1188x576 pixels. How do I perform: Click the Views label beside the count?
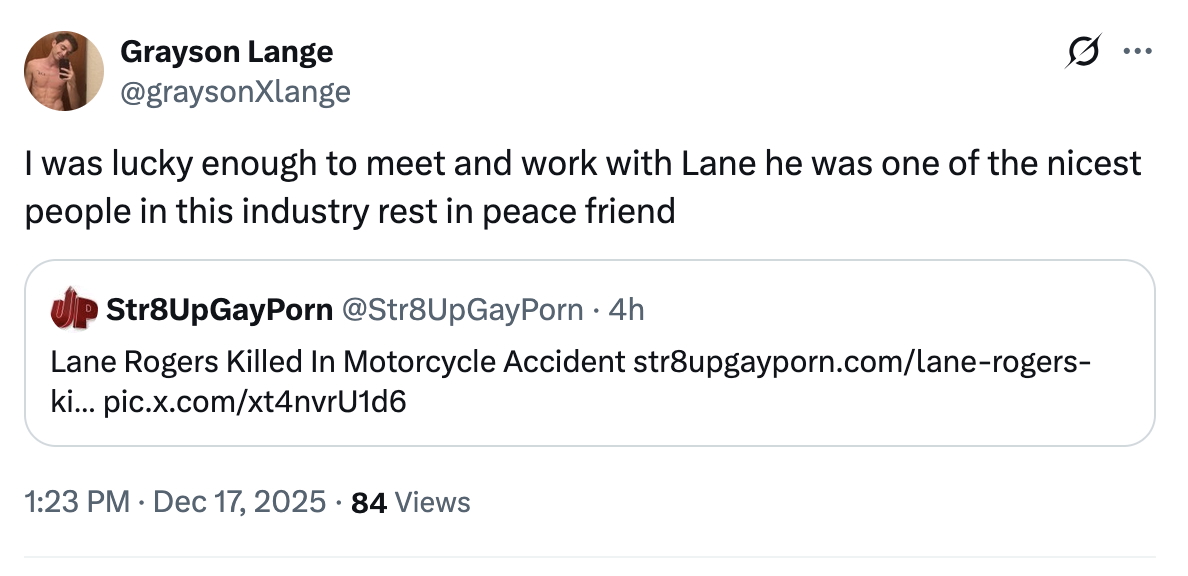tap(433, 501)
